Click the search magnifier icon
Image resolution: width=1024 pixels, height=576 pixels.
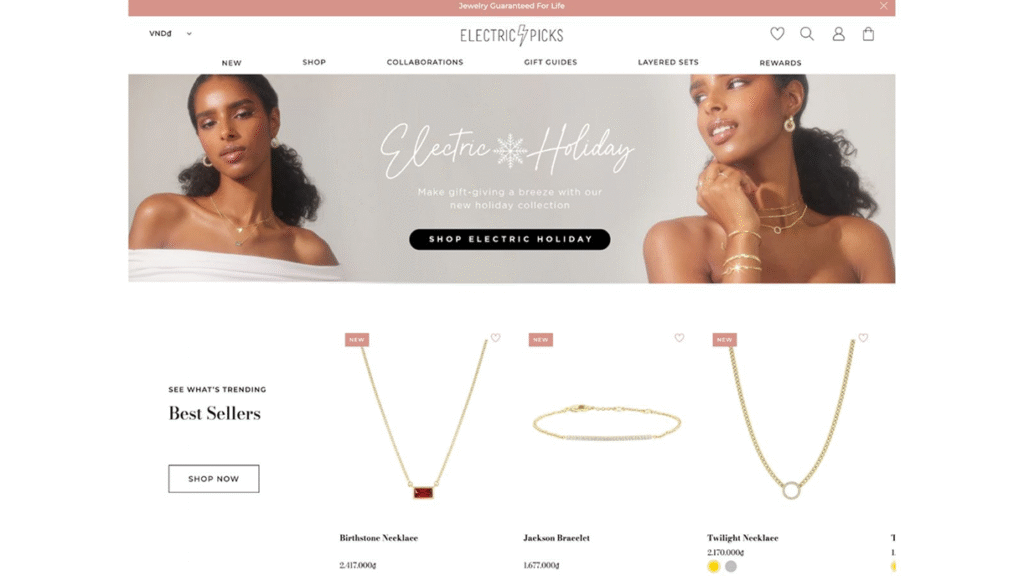click(807, 33)
